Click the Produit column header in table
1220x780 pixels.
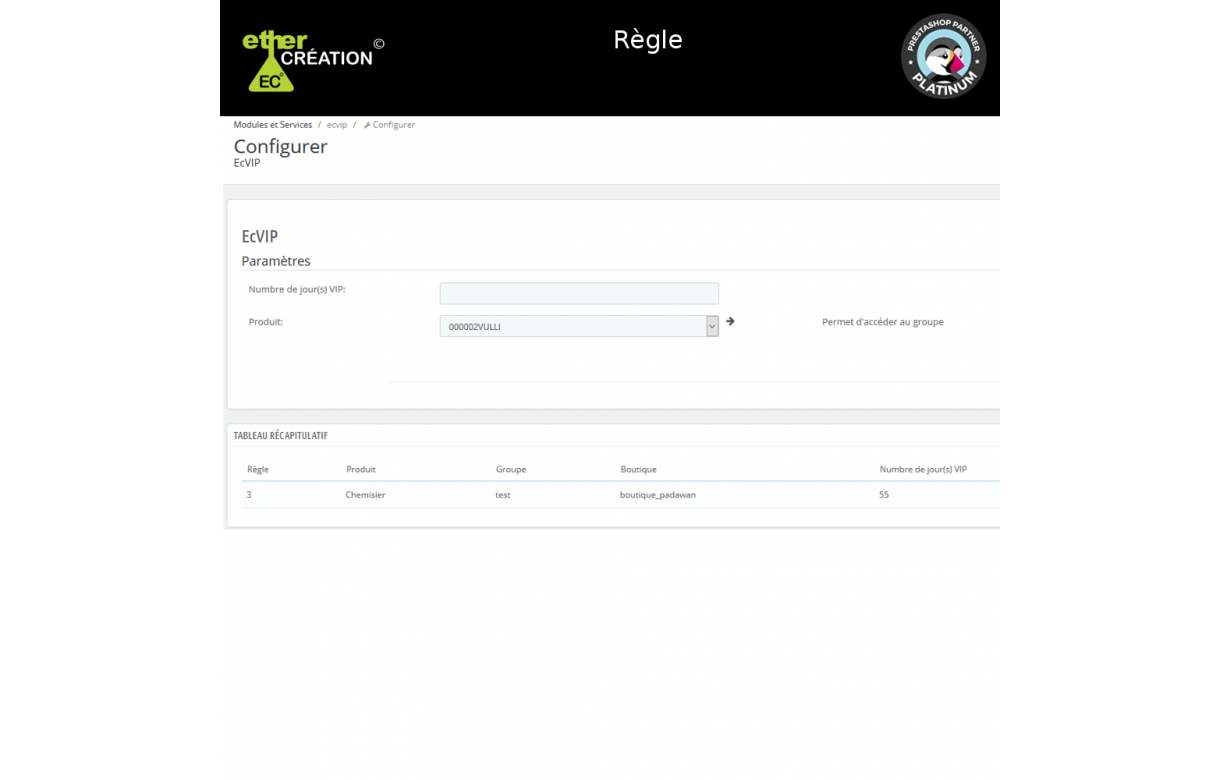(x=361, y=469)
